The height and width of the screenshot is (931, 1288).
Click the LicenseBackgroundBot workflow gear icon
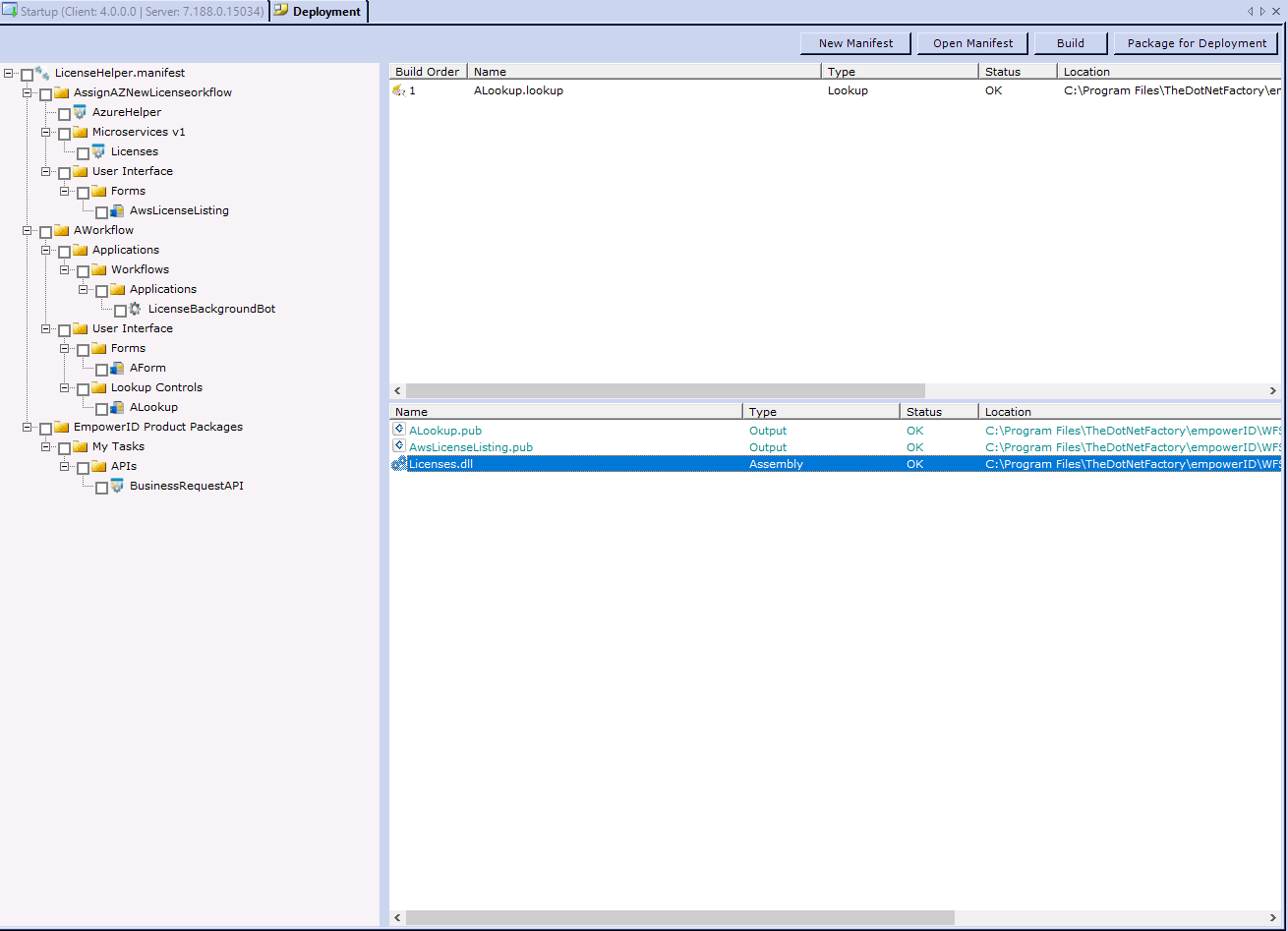click(135, 309)
